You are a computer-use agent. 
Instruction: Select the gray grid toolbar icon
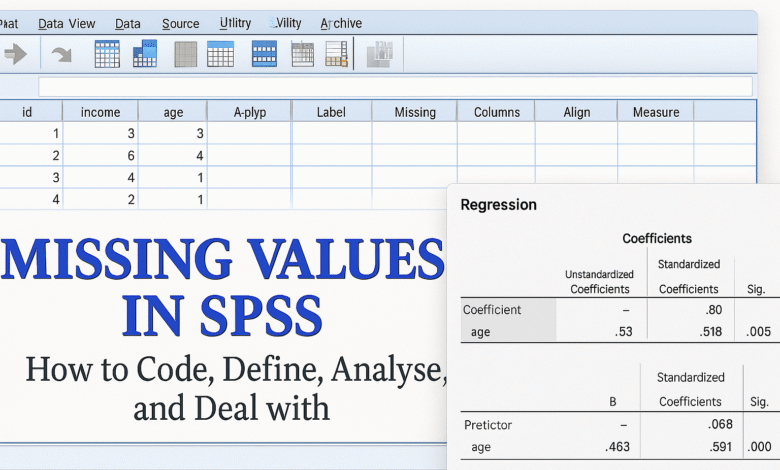coord(186,54)
